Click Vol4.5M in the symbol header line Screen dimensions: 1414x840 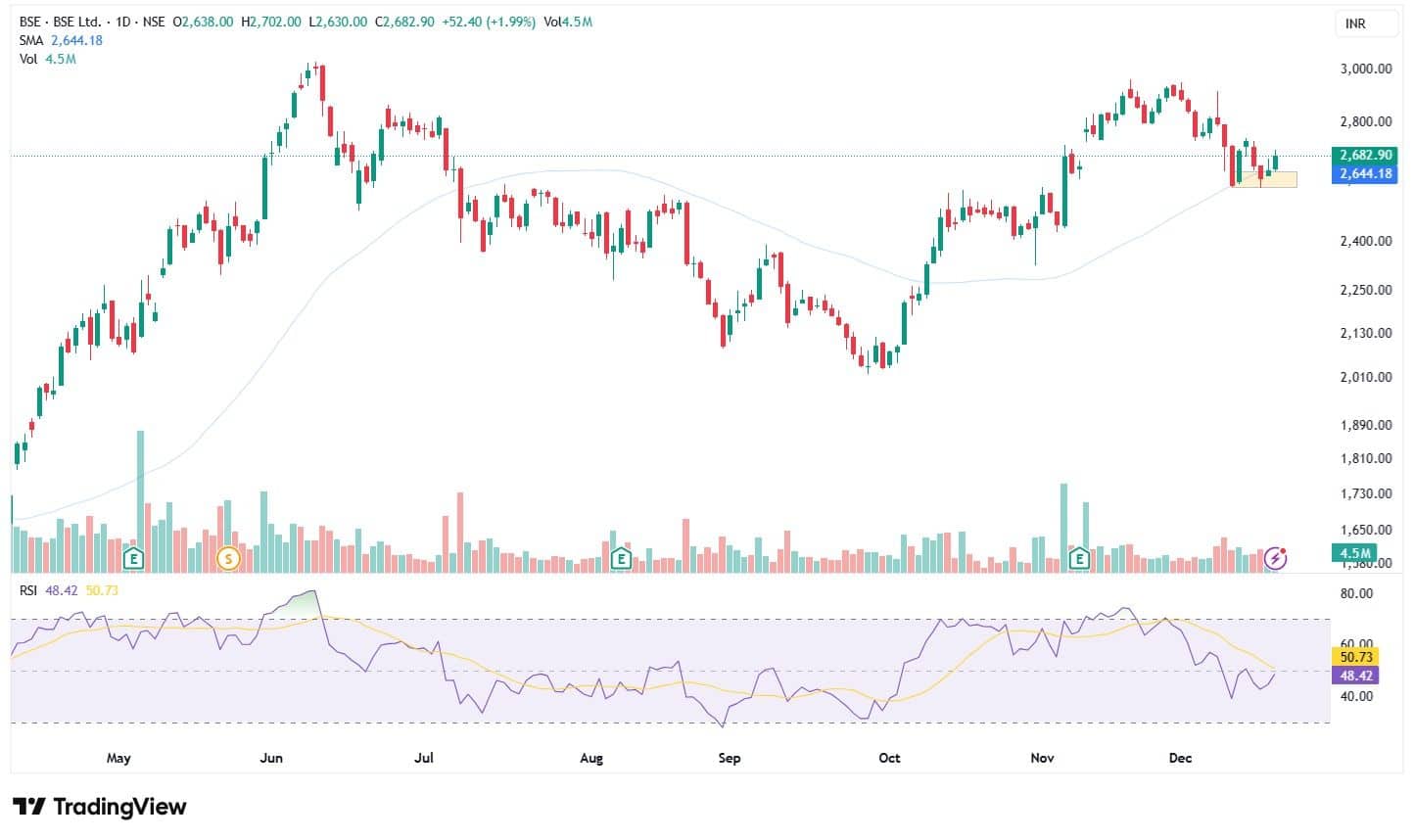pyautogui.click(x=568, y=22)
